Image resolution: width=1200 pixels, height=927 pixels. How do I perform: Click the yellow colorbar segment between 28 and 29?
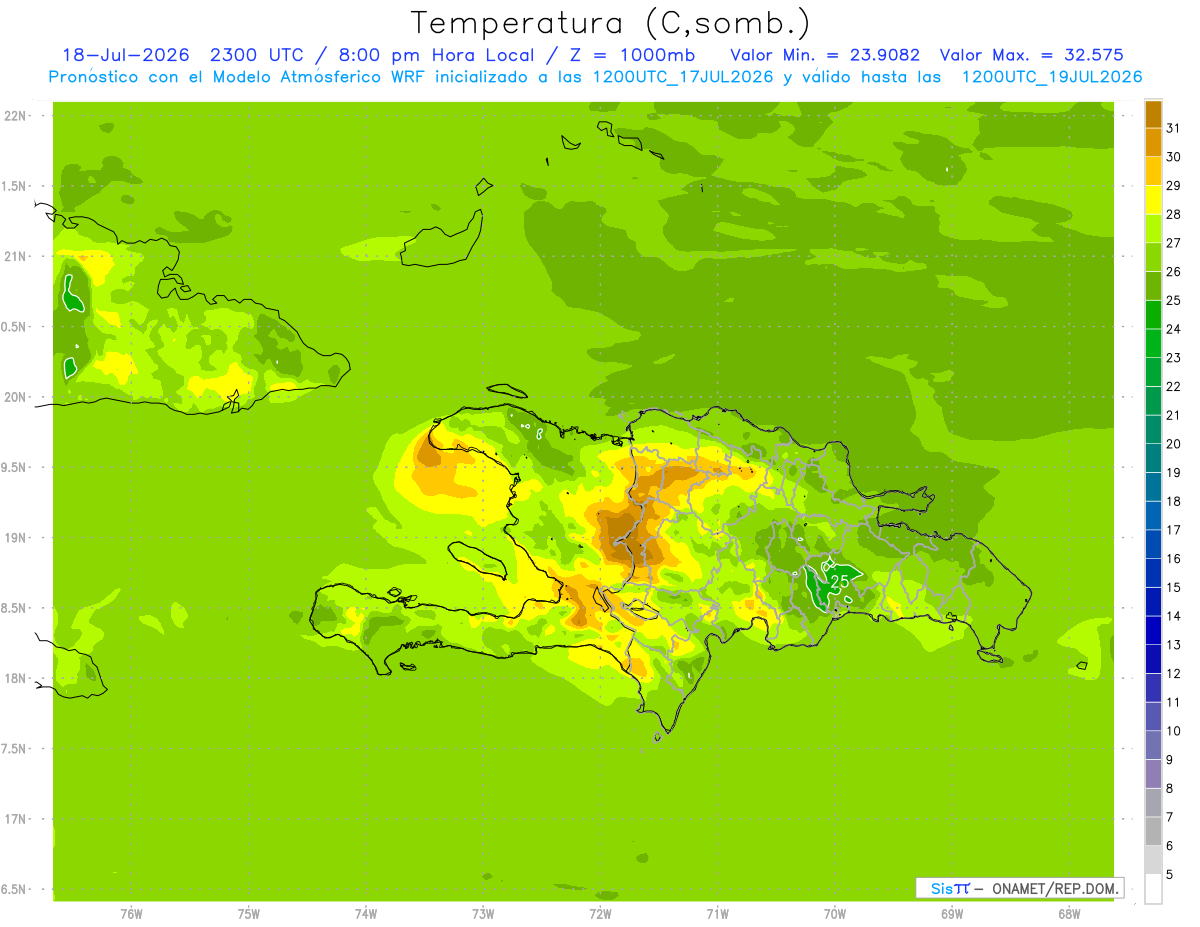point(1153,200)
